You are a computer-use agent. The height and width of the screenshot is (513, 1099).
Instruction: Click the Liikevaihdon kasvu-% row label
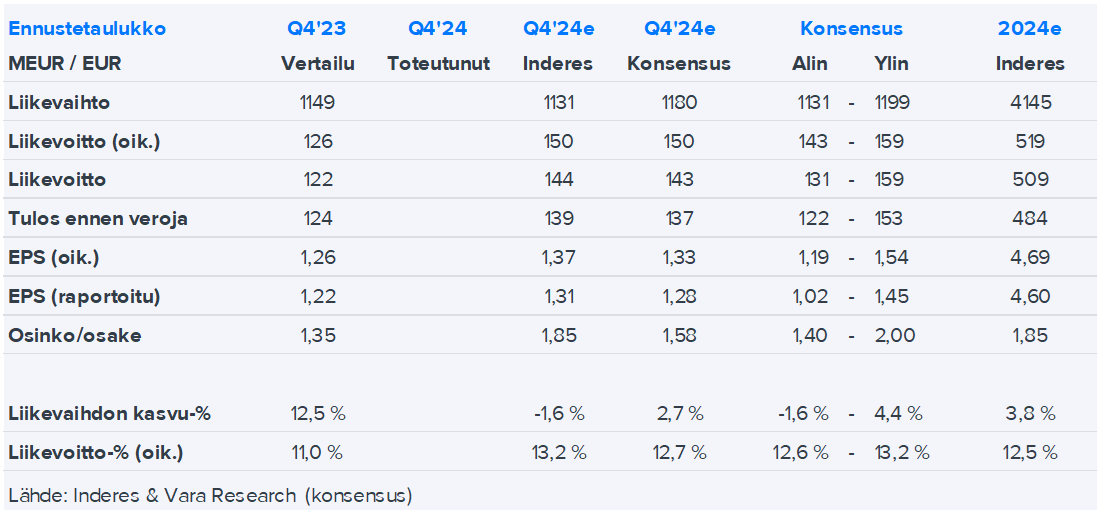click(x=109, y=413)
